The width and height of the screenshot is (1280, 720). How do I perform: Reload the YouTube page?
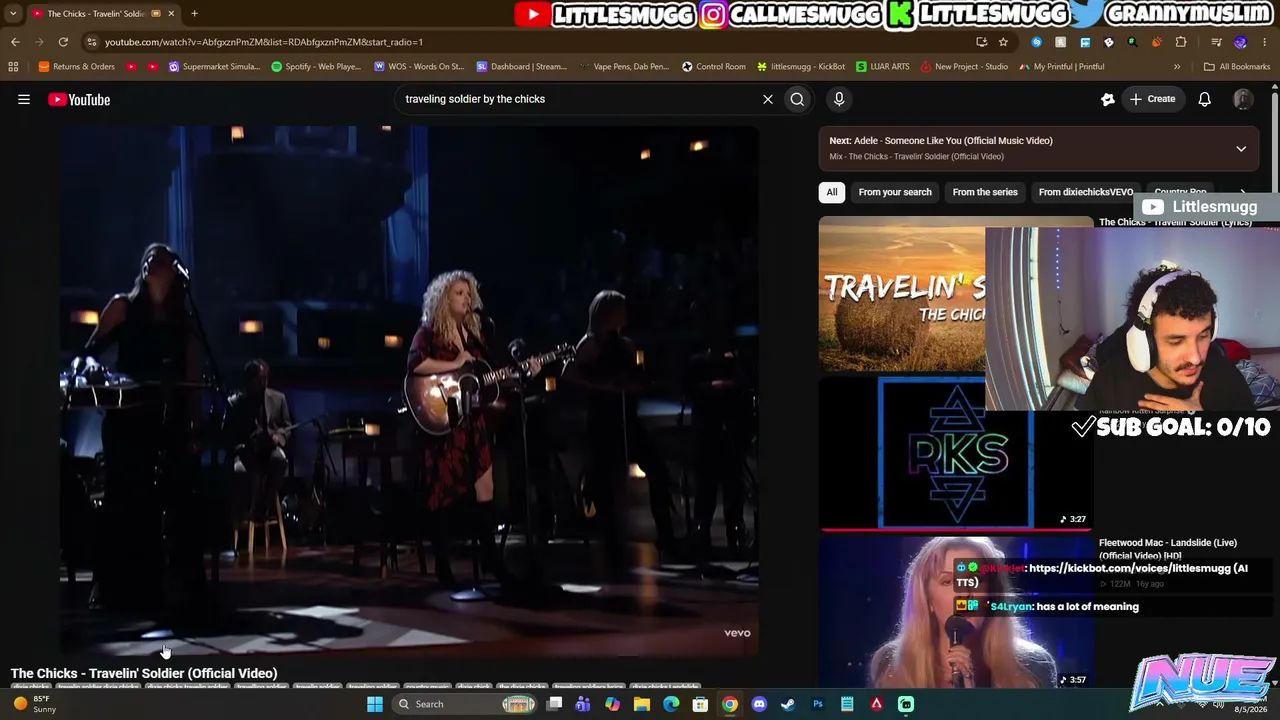pyautogui.click(x=63, y=42)
